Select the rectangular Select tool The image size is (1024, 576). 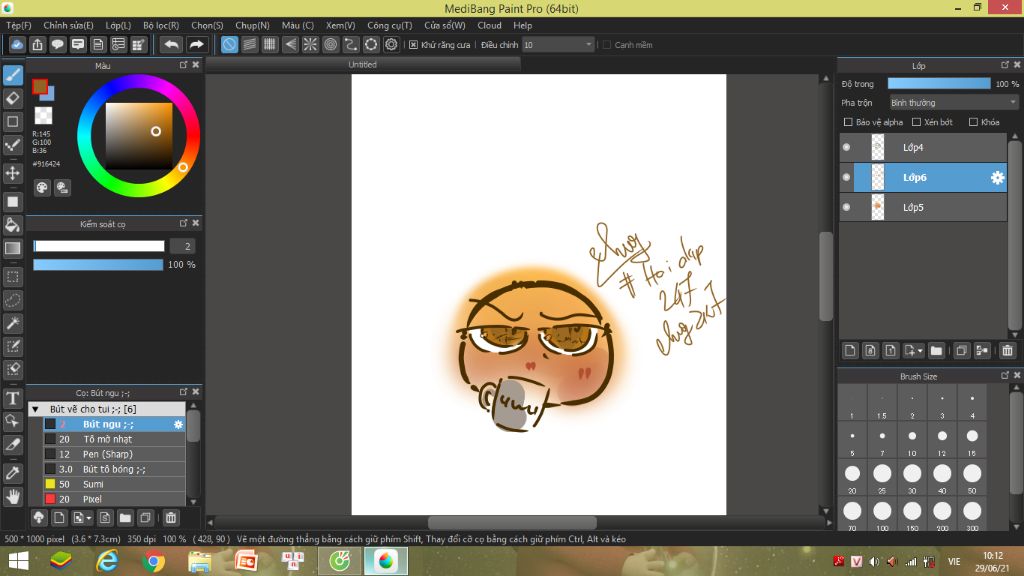click(x=12, y=277)
